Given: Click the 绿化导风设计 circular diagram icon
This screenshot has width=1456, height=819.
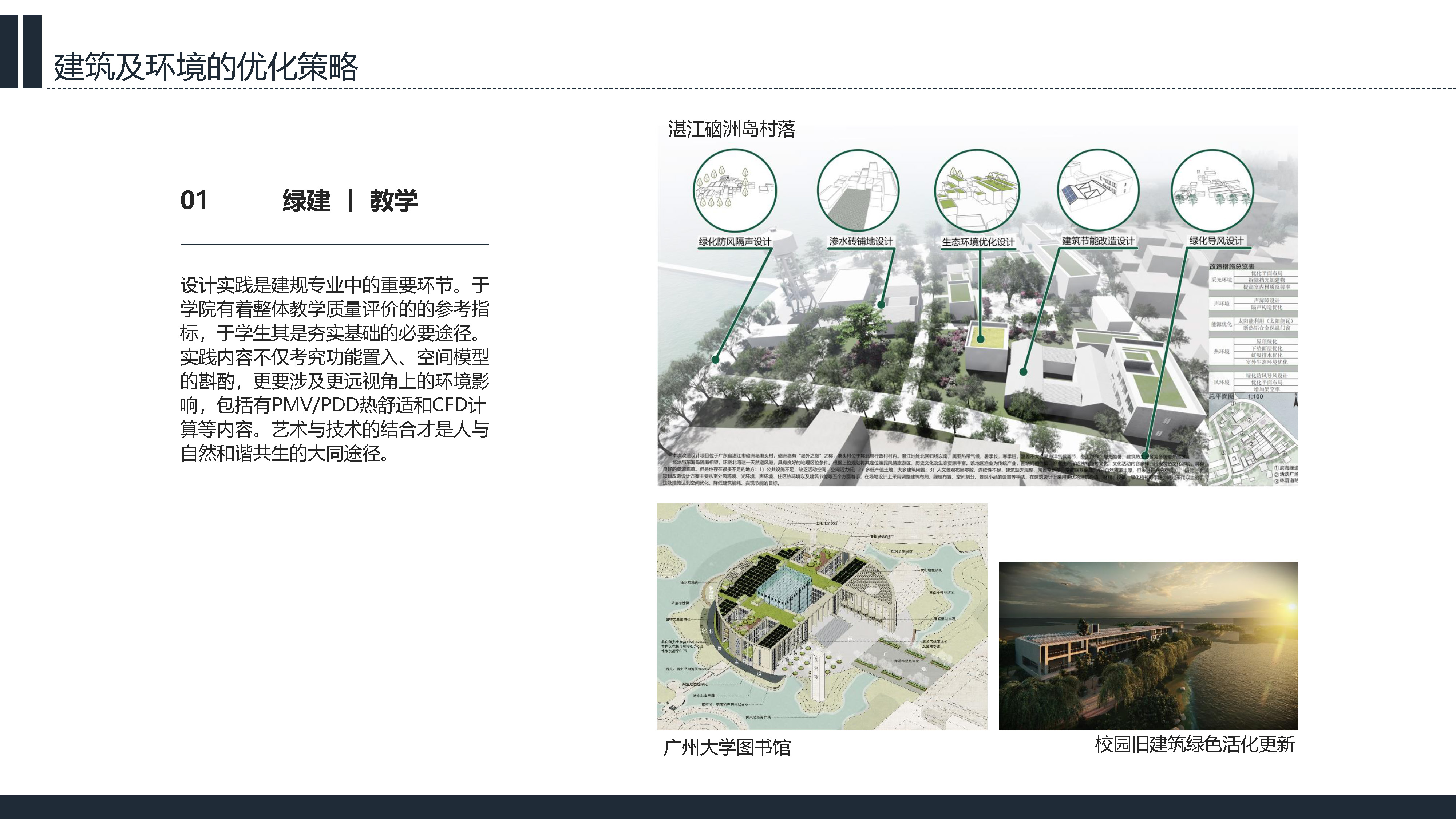Looking at the screenshot, I should point(1212,190).
